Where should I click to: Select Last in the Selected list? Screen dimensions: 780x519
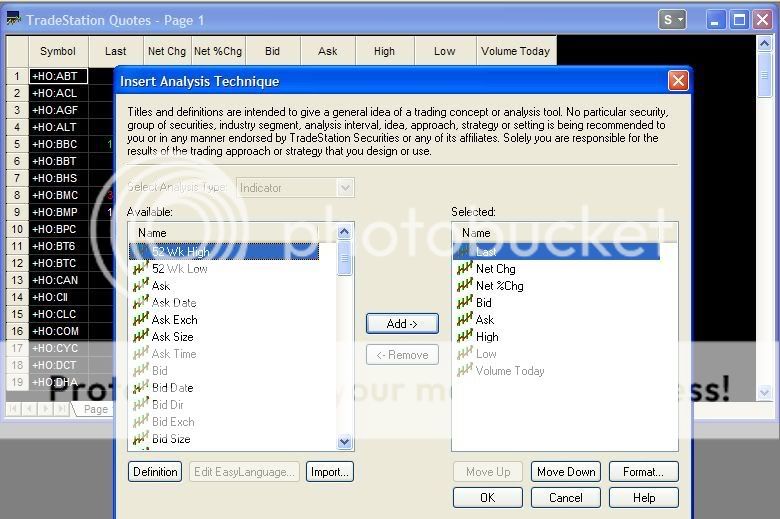point(556,251)
